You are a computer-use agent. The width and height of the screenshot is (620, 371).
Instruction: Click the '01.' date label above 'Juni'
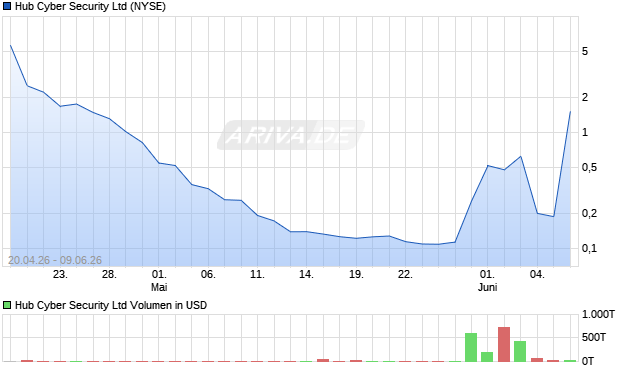point(487,274)
